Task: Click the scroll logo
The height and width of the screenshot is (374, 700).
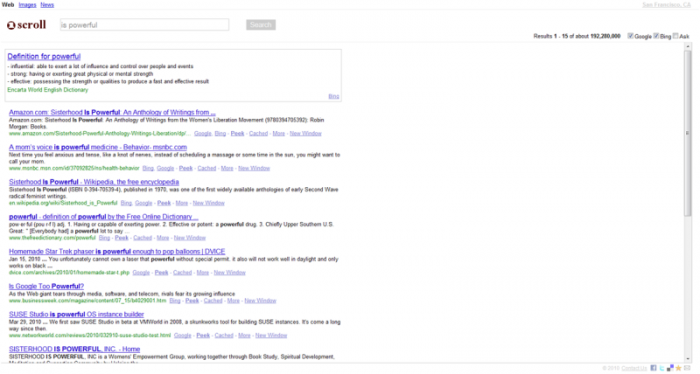Action: pyautogui.click(x=26, y=25)
